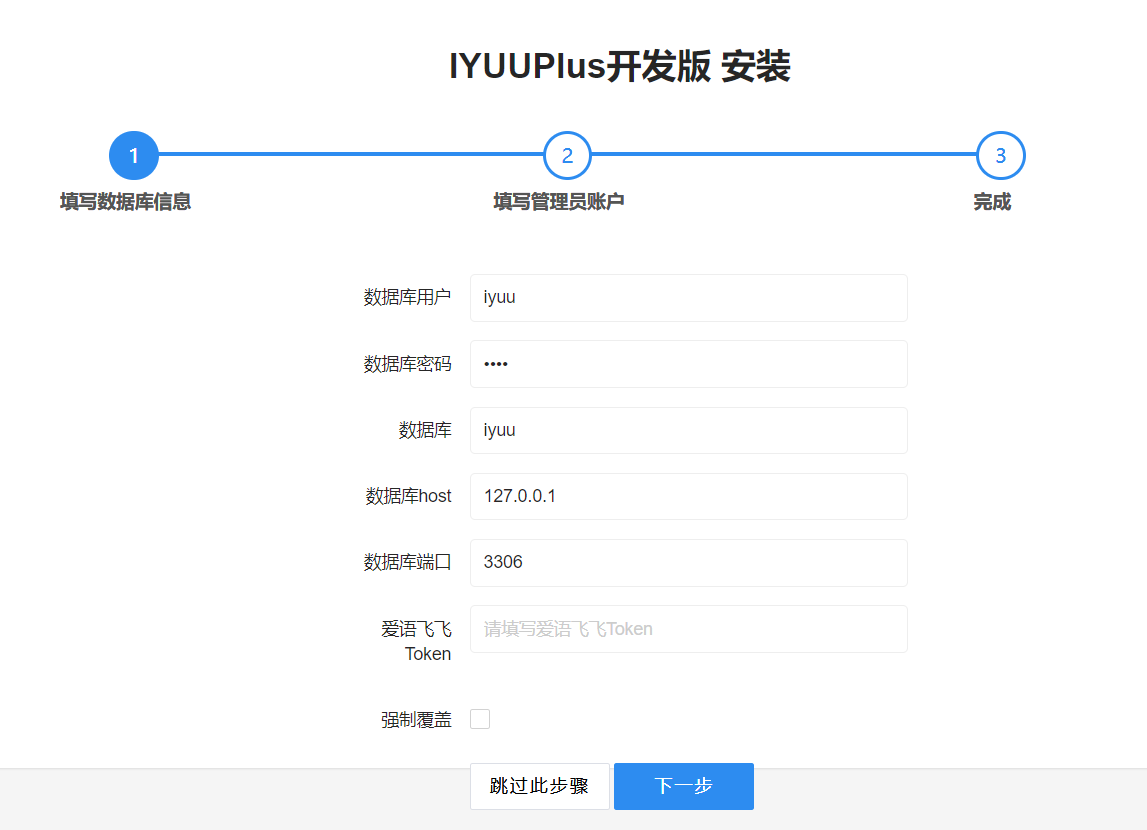The height and width of the screenshot is (830, 1147).
Task: Edit the 数据库host field with 127.0.0.1
Action: click(x=688, y=497)
